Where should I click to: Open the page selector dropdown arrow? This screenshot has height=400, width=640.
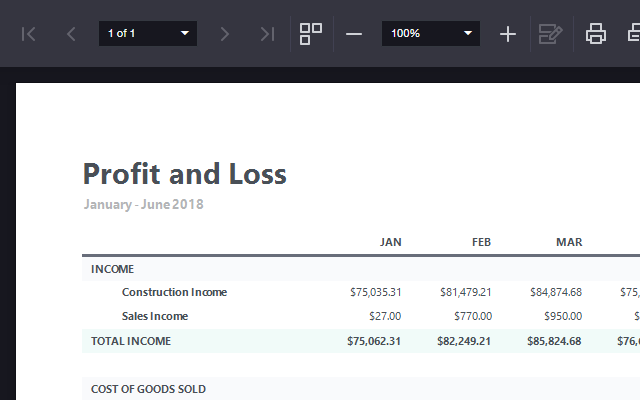(x=184, y=34)
